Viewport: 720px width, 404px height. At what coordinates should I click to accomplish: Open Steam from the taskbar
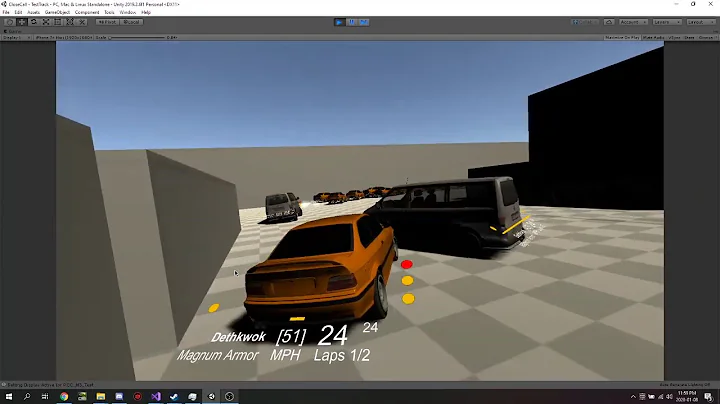(x=174, y=397)
